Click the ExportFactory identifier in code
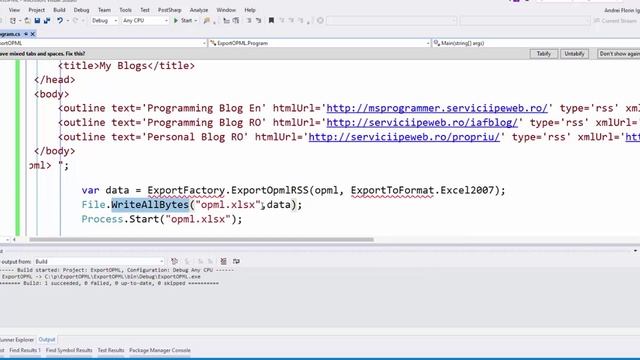The width and height of the screenshot is (640, 360). pyautogui.click(x=186, y=190)
